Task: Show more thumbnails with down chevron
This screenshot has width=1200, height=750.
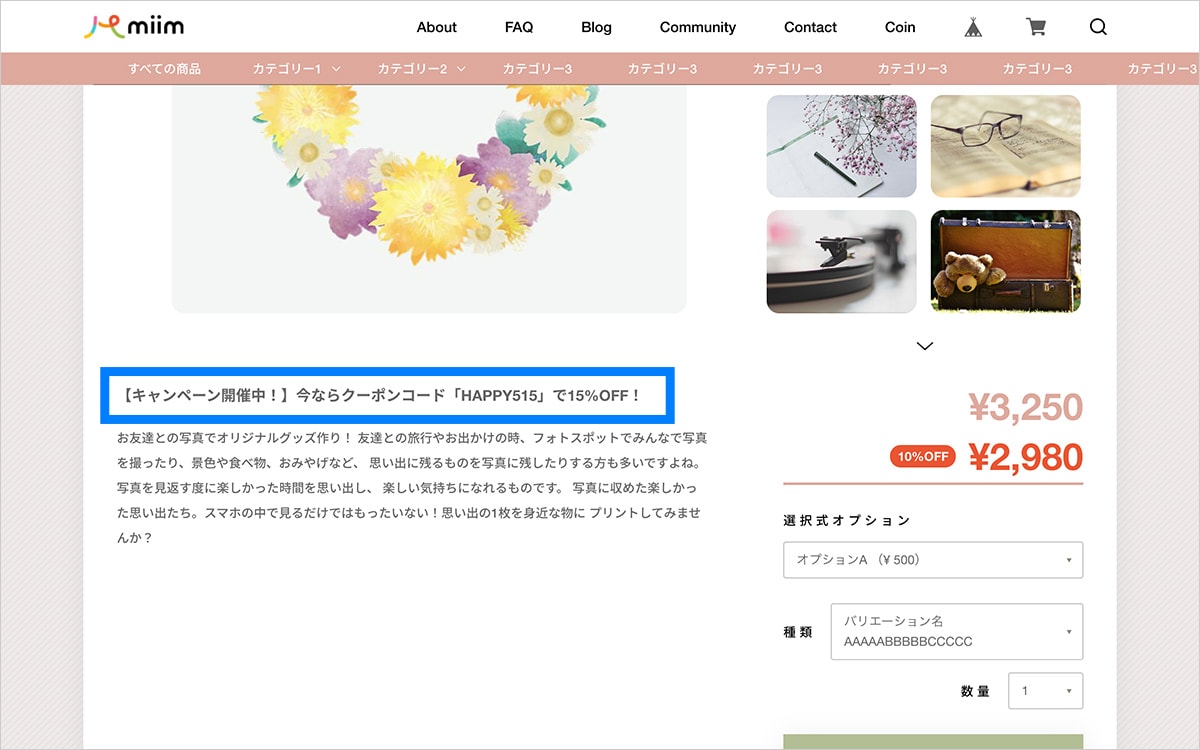Action: (925, 346)
